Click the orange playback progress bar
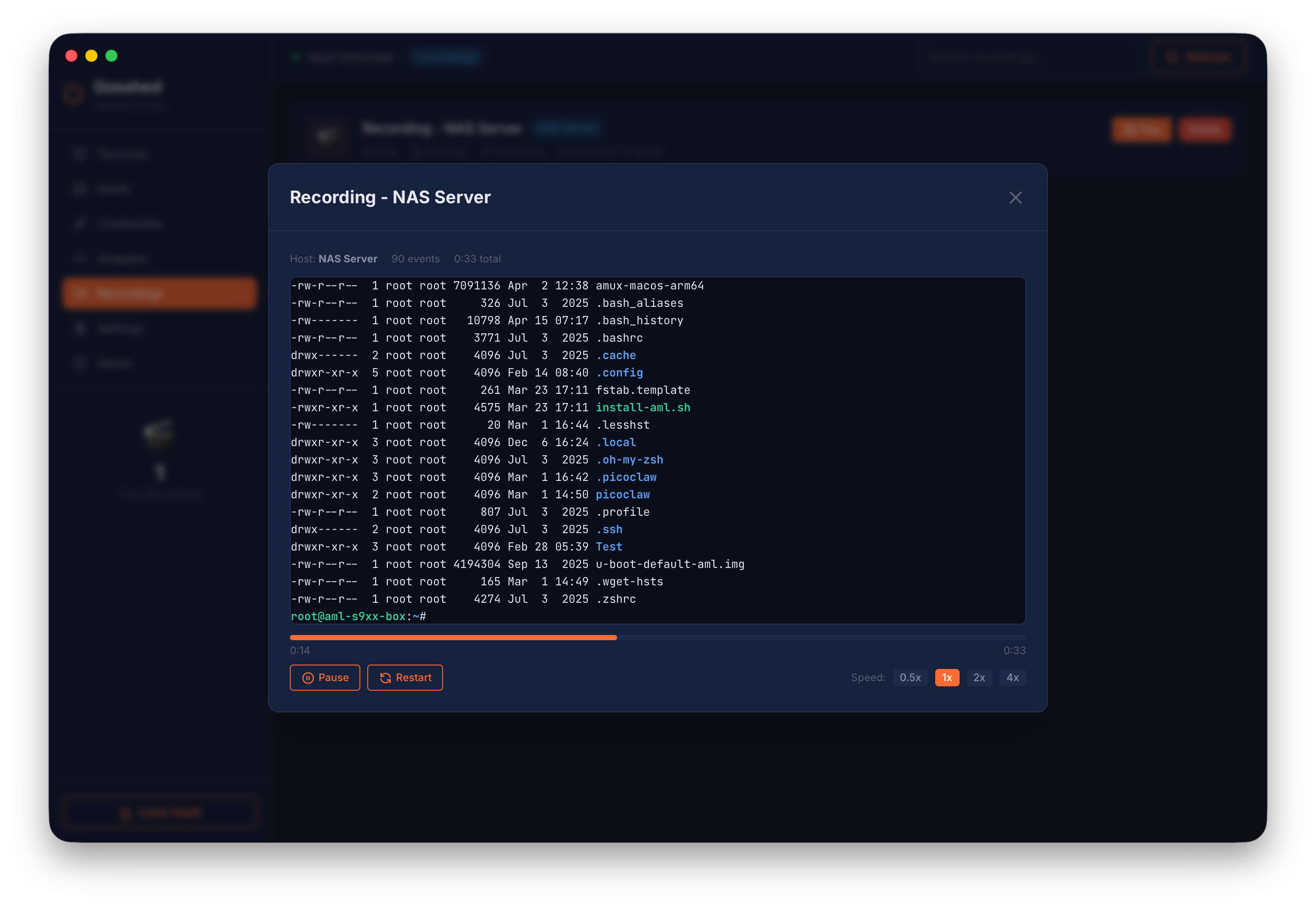This screenshot has width=1316, height=907. pyautogui.click(x=453, y=638)
